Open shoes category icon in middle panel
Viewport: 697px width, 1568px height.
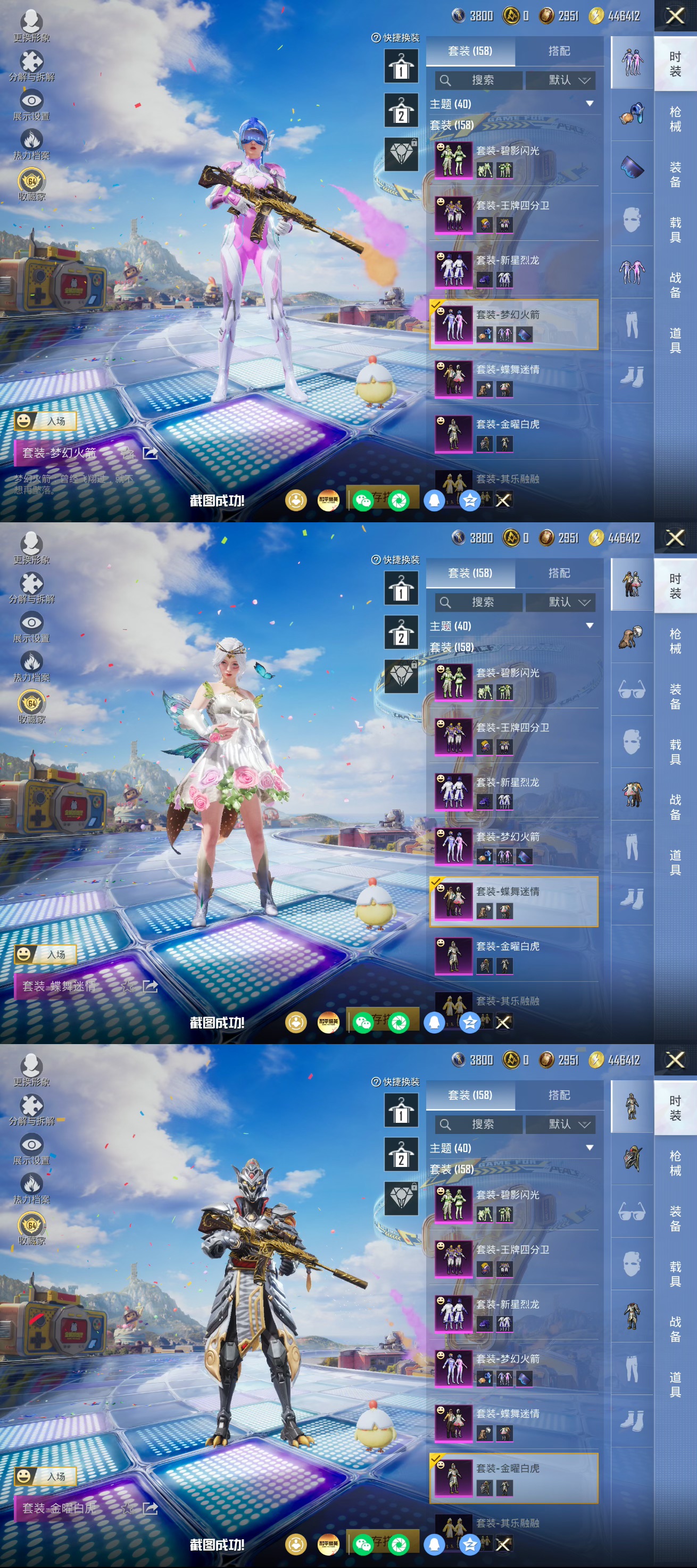632,899
